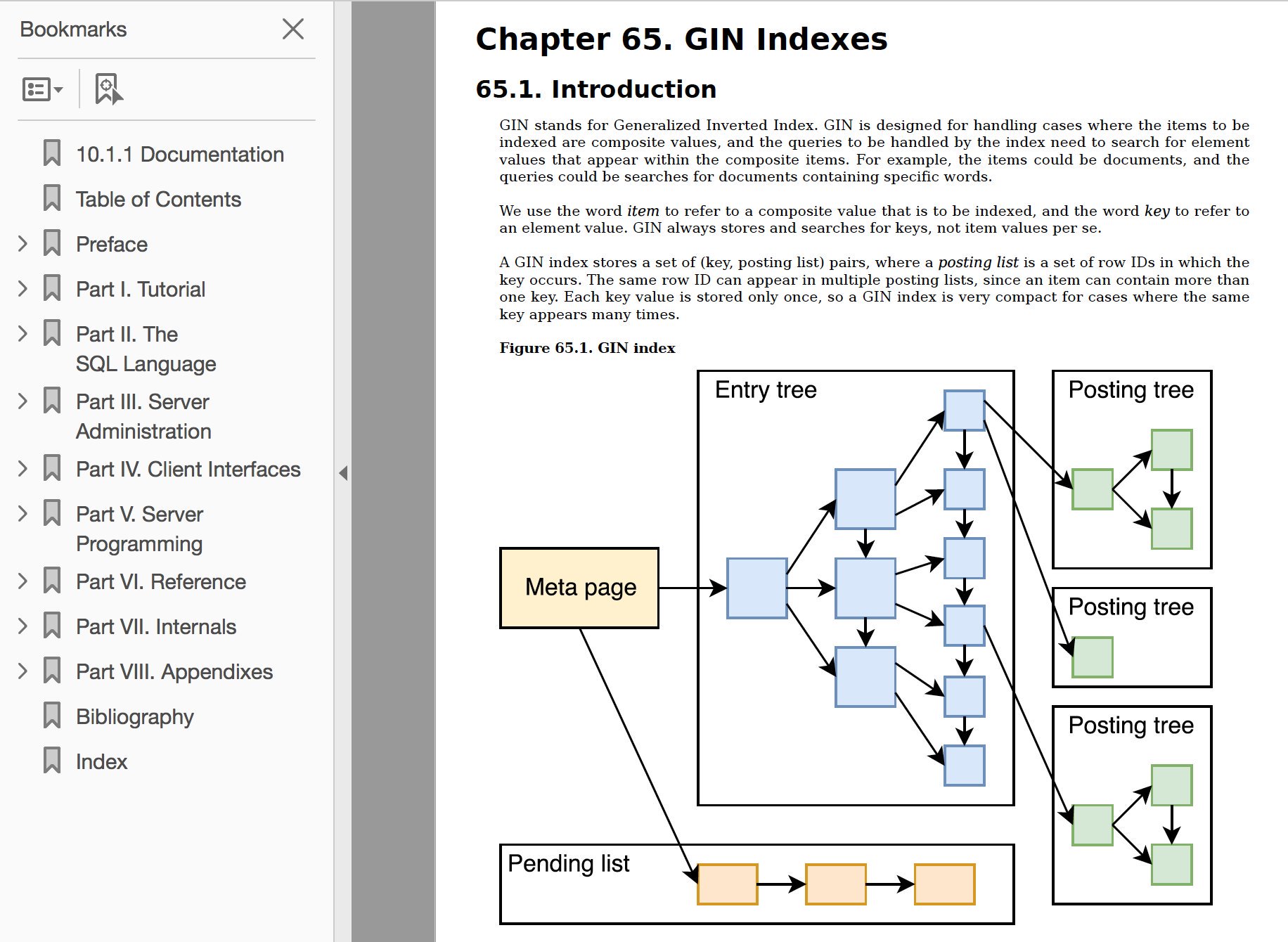Open the Part VI. Reference bookmark
The width and height of the screenshot is (1288, 942).
(160, 582)
